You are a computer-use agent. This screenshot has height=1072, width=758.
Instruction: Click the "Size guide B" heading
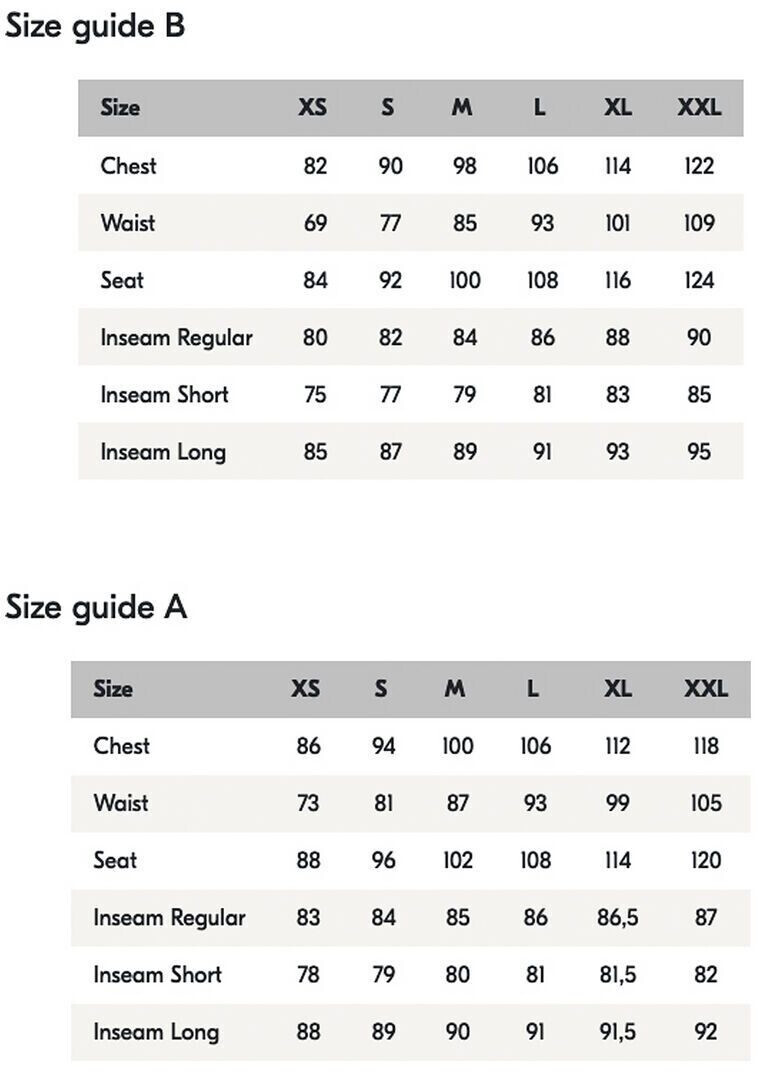click(x=95, y=26)
